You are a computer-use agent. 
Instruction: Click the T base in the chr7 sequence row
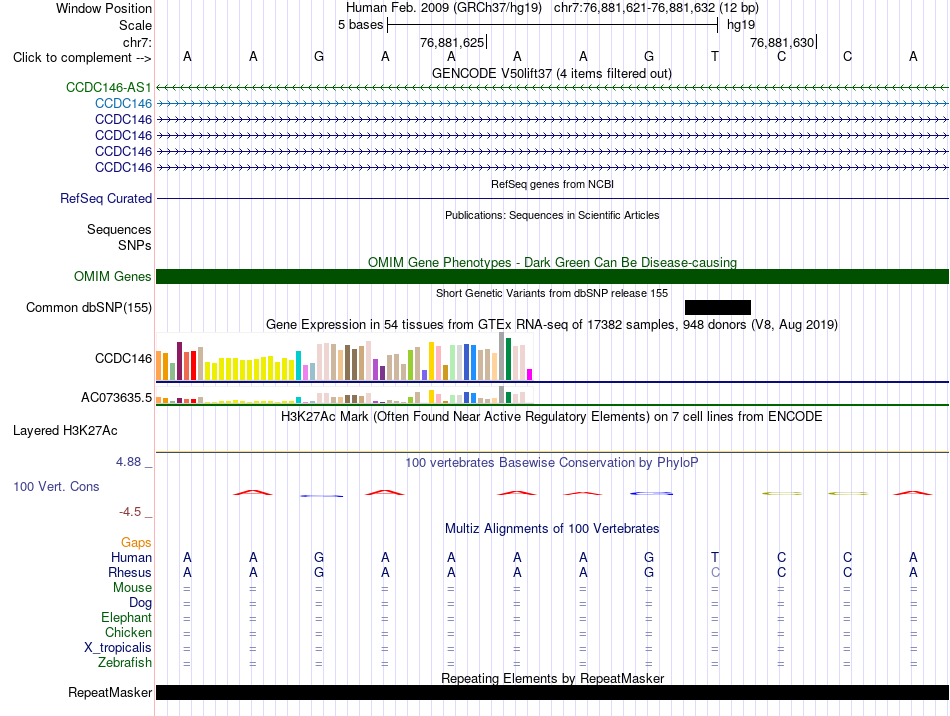tap(715, 56)
